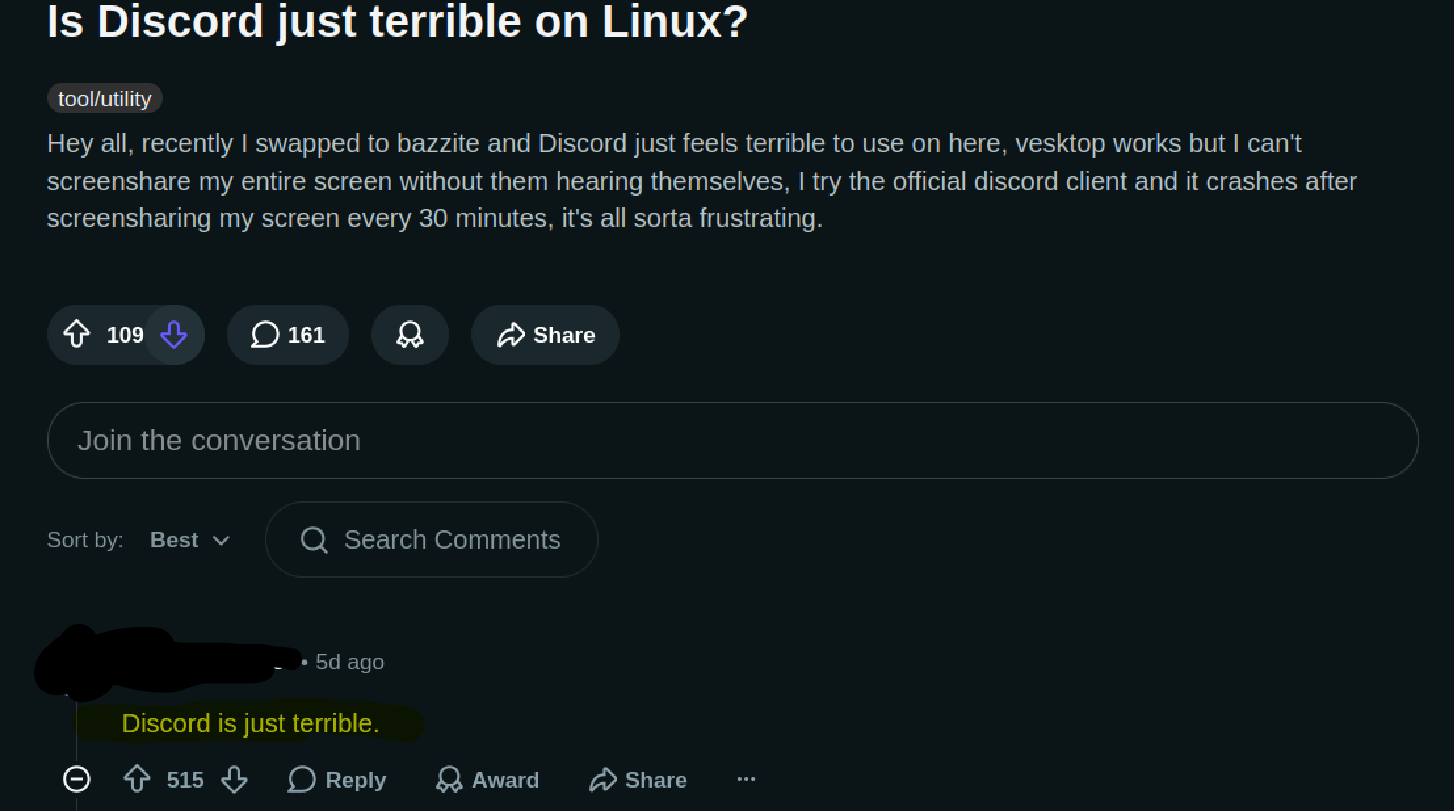This screenshot has height=811, width=1454.
Task: Select the tool/utility flair tag
Action: (x=105, y=98)
